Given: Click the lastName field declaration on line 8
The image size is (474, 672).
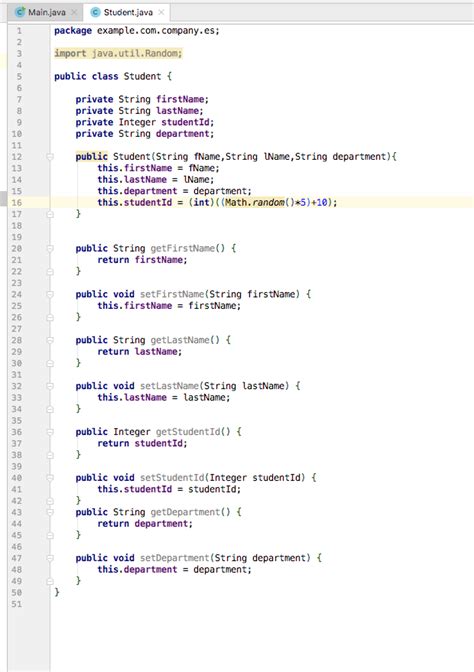Looking at the screenshot, I should coord(139,111).
